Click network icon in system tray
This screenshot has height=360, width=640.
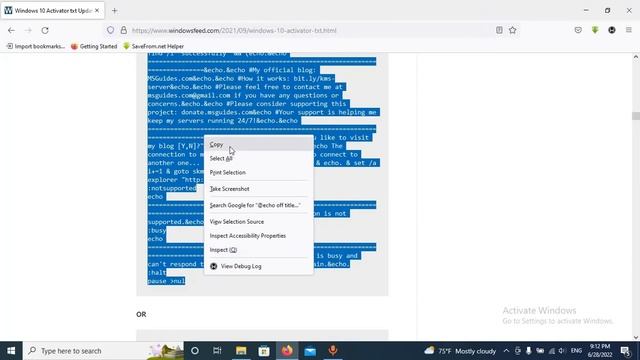pos(552,351)
